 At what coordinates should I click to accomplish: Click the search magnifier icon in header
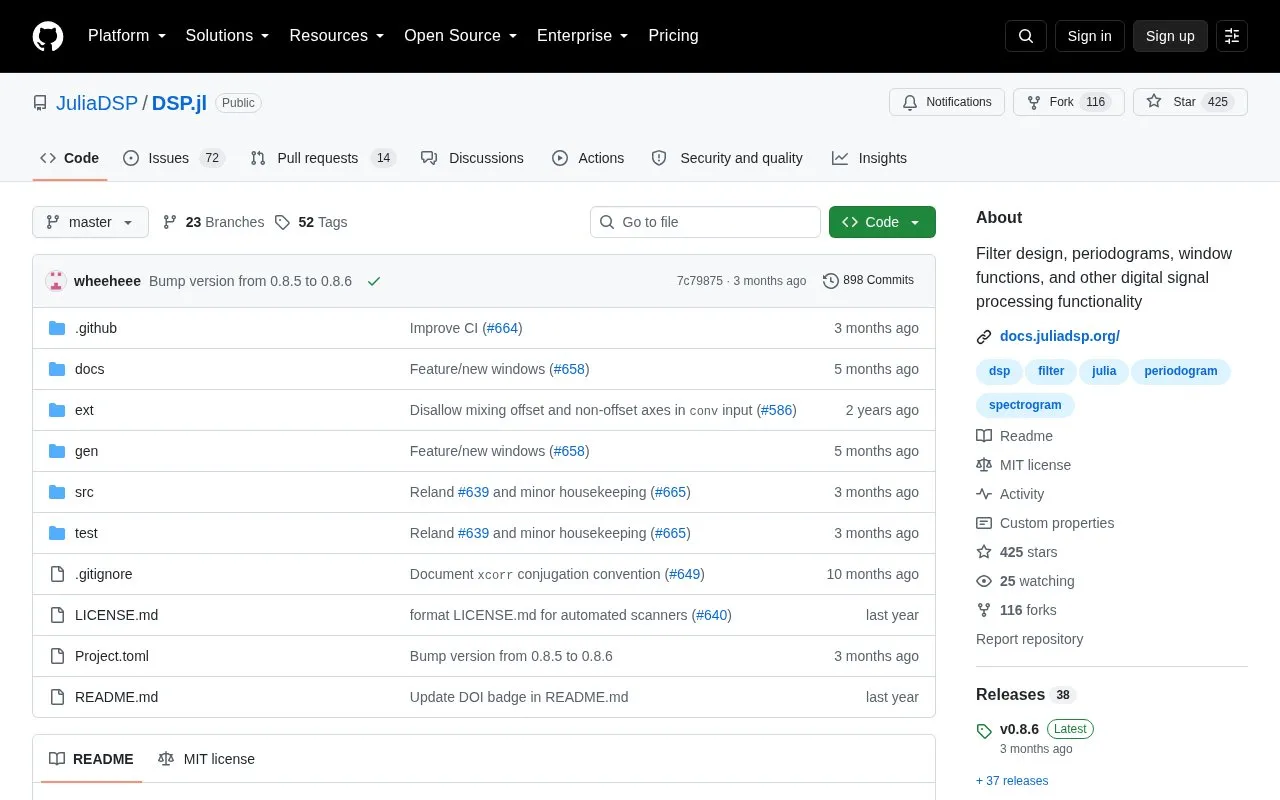coord(1026,36)
